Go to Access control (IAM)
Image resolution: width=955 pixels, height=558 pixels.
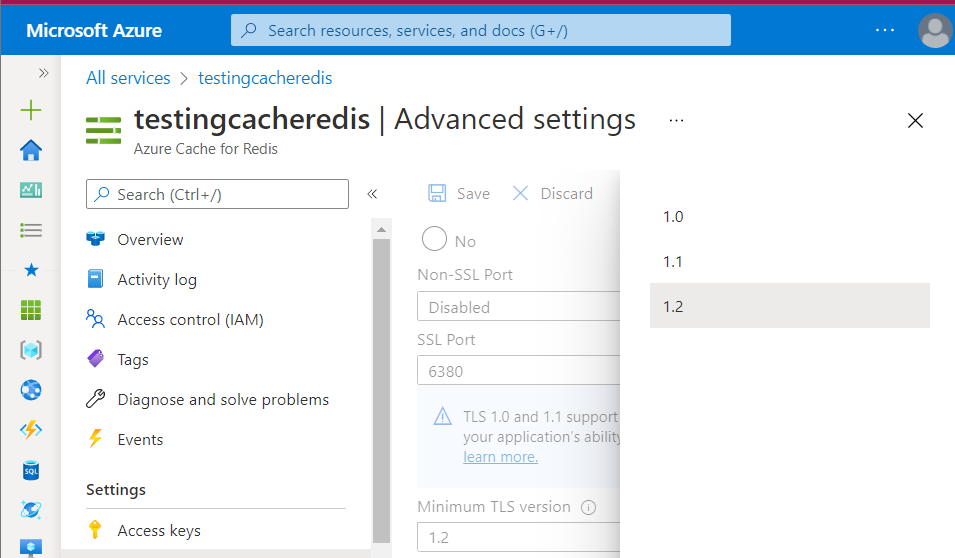[x=190, y=320]
